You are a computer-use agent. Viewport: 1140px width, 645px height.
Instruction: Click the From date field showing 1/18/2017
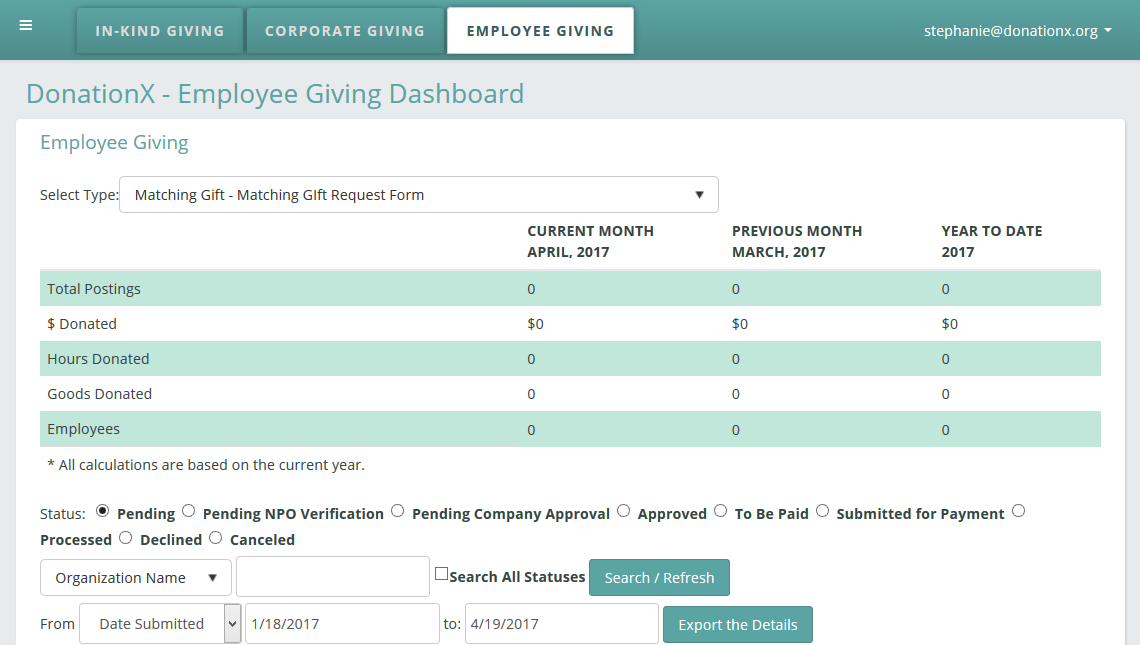click(x=342, y=623)
